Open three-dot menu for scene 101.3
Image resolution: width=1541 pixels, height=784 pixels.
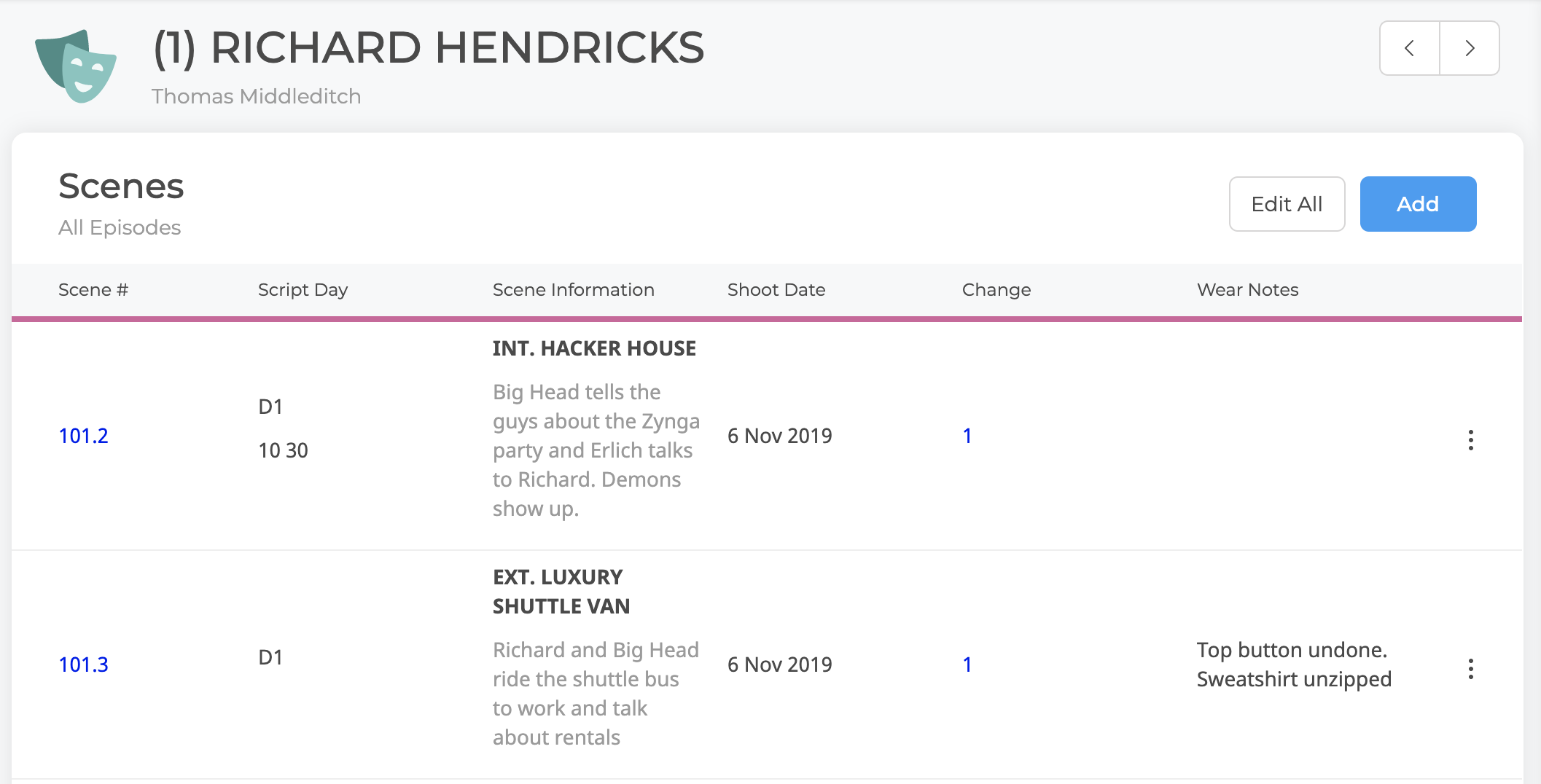pos(1471,669)
